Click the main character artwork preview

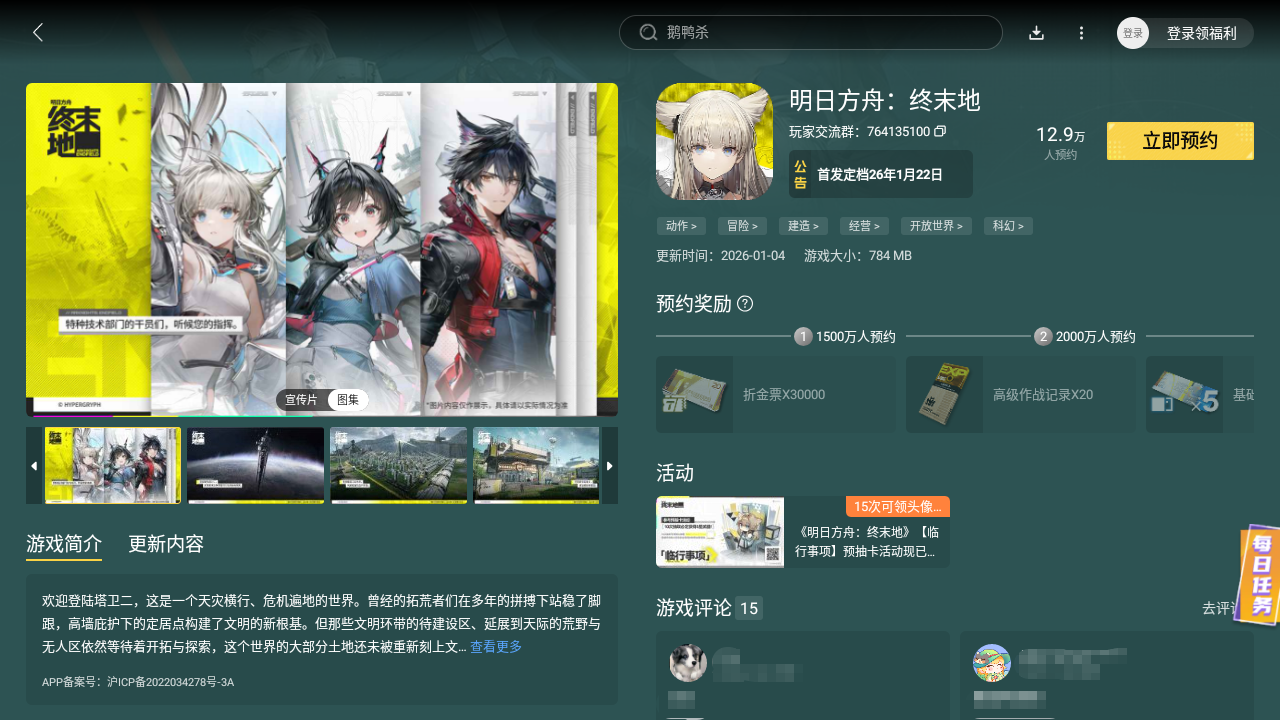(322, 250)
